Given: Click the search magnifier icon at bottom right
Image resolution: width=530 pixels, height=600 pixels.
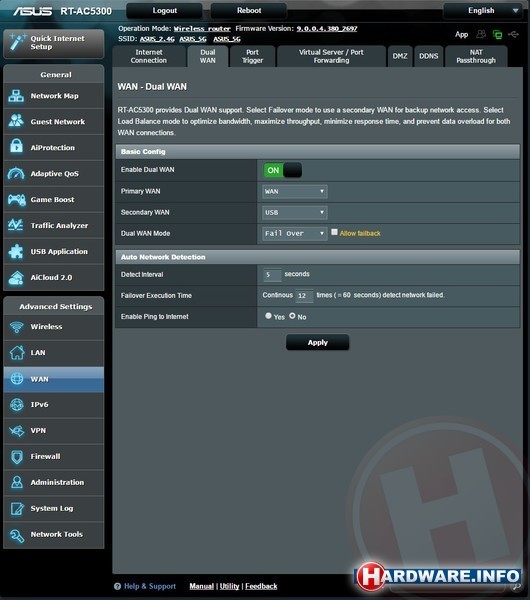Looking at the screenshot, I should point(516,586).
